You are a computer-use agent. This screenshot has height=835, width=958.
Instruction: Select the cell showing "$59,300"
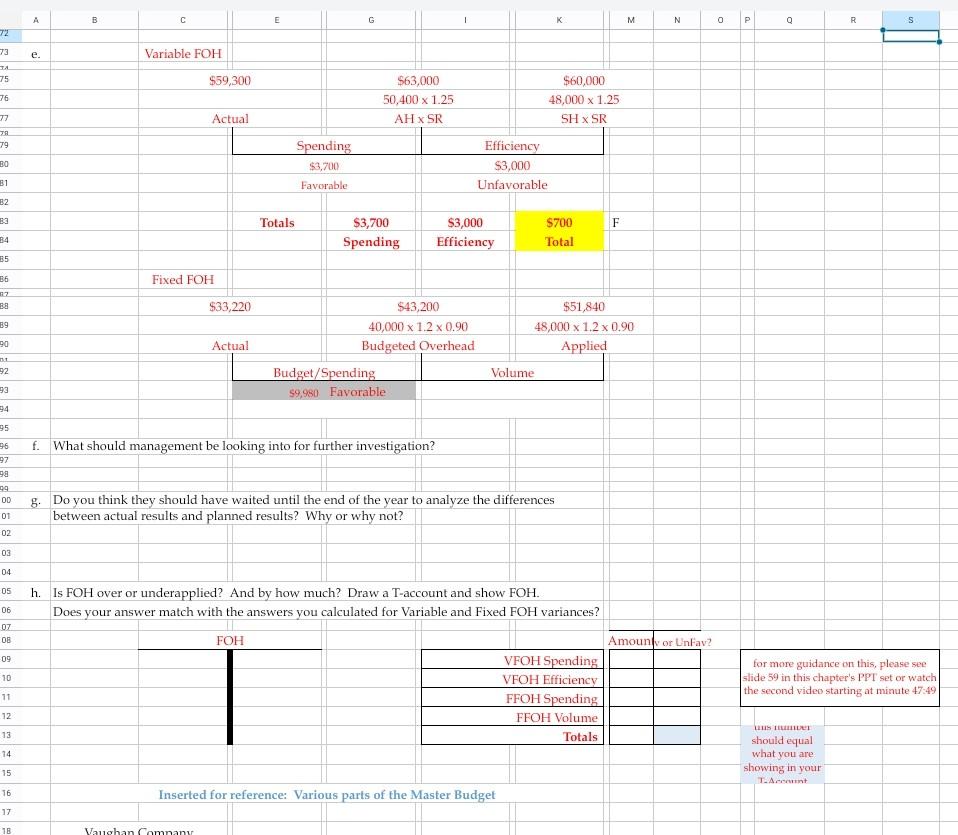coord(230,80)
